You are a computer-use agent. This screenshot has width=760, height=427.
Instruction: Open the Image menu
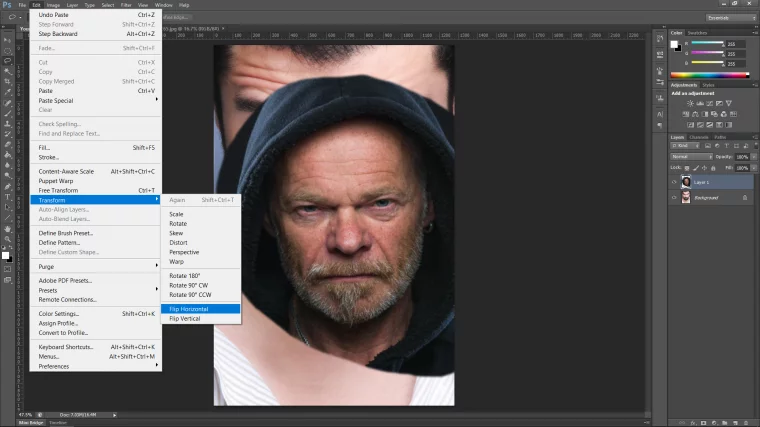tap(53, 5)
